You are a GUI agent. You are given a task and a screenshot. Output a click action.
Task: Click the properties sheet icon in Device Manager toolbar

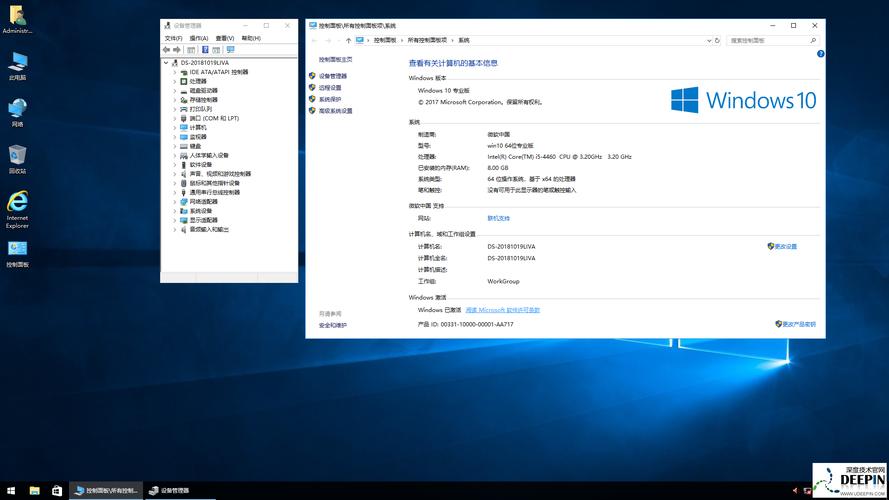click(217, 50)
